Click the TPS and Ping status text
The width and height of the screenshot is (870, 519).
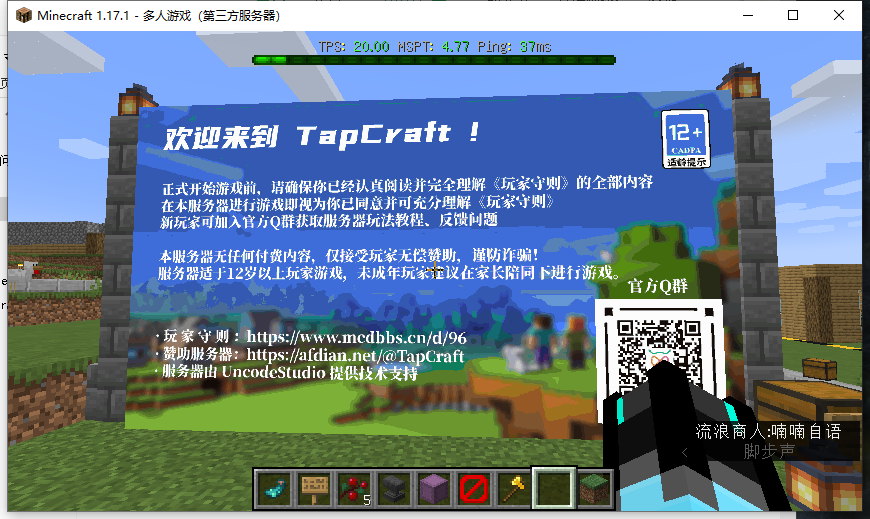435,46
